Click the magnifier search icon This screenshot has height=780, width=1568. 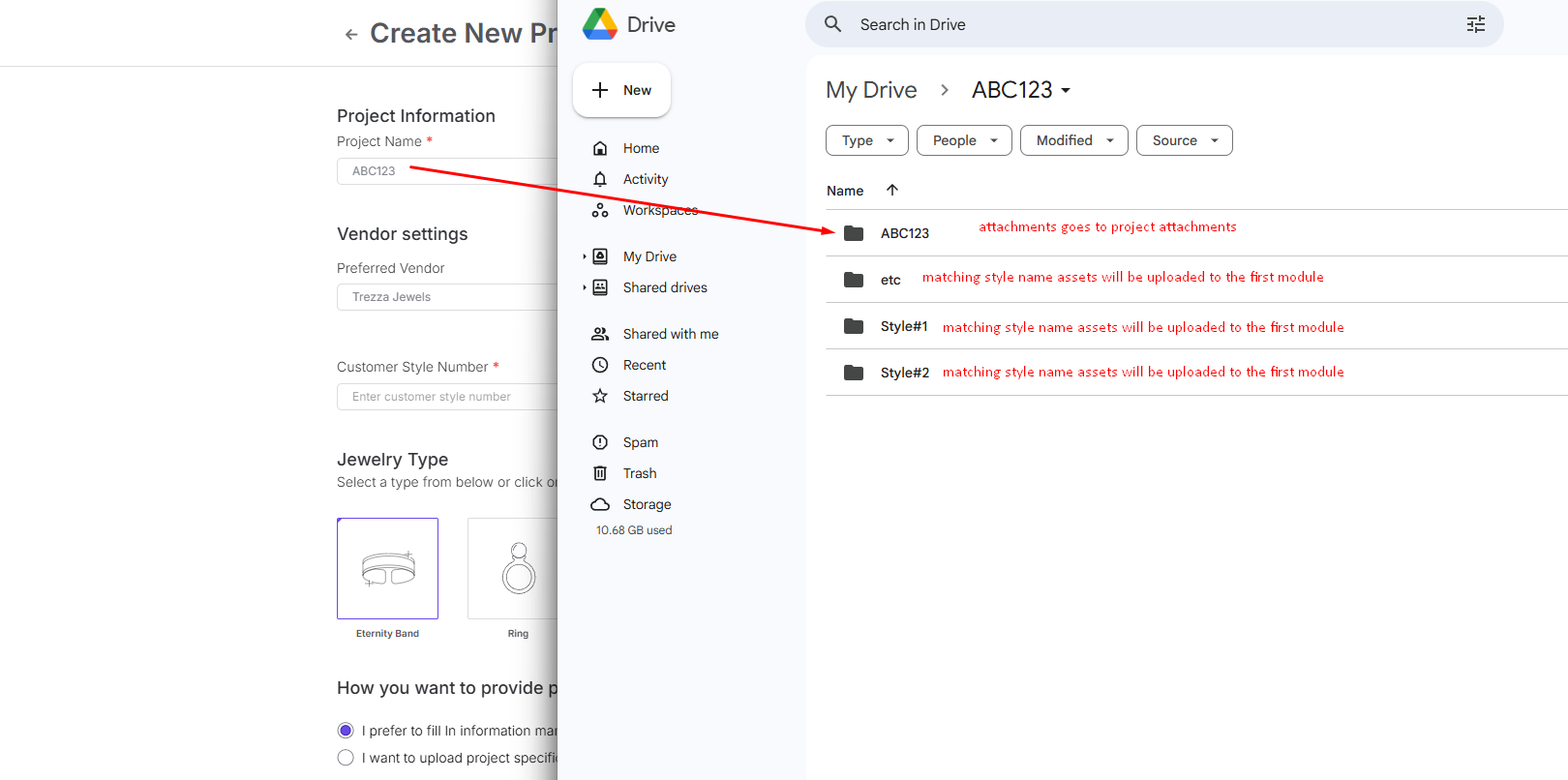[x=832, y=24]
